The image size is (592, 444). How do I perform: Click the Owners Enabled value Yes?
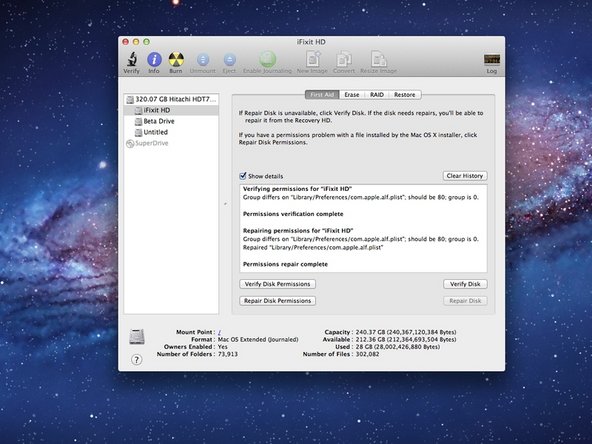pyautogui.click(x=222, y=347)
